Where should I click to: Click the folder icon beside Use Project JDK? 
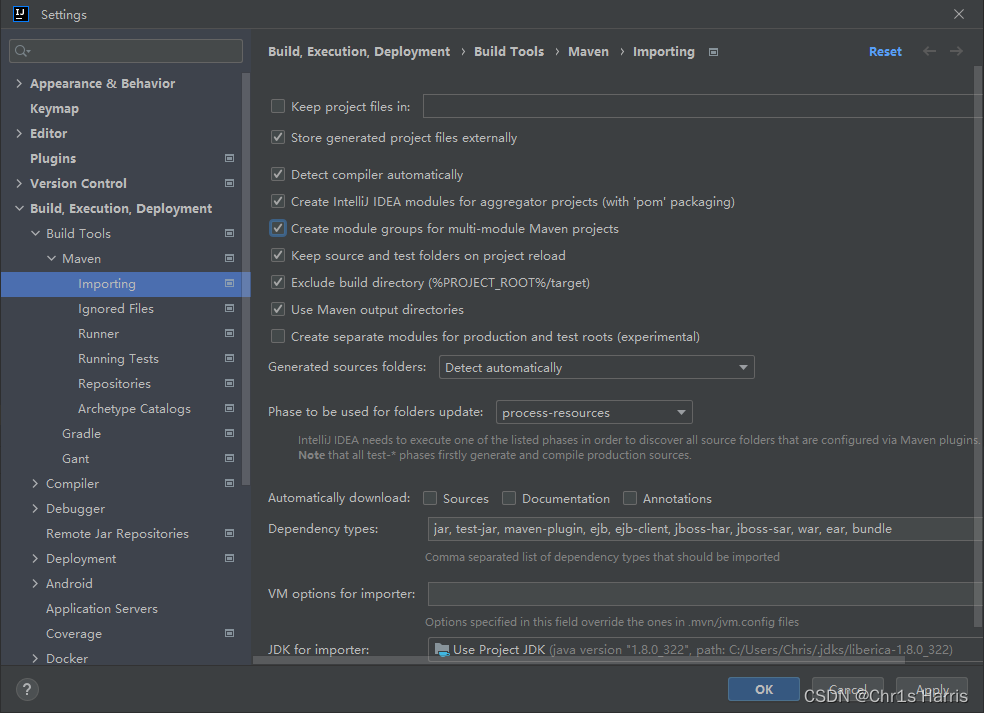point(442,649)
